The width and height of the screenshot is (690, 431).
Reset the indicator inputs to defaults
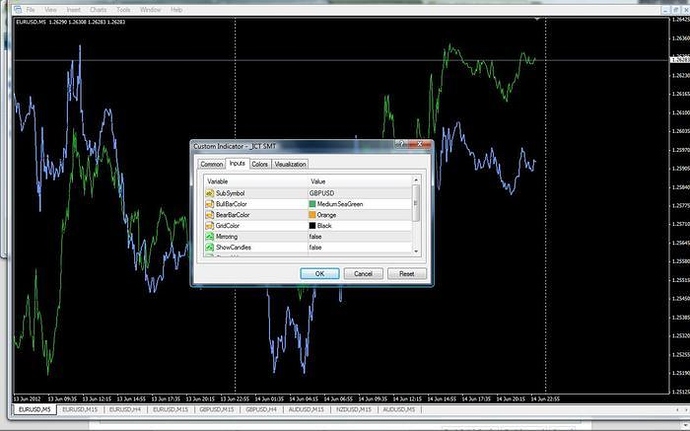[407, 274]
